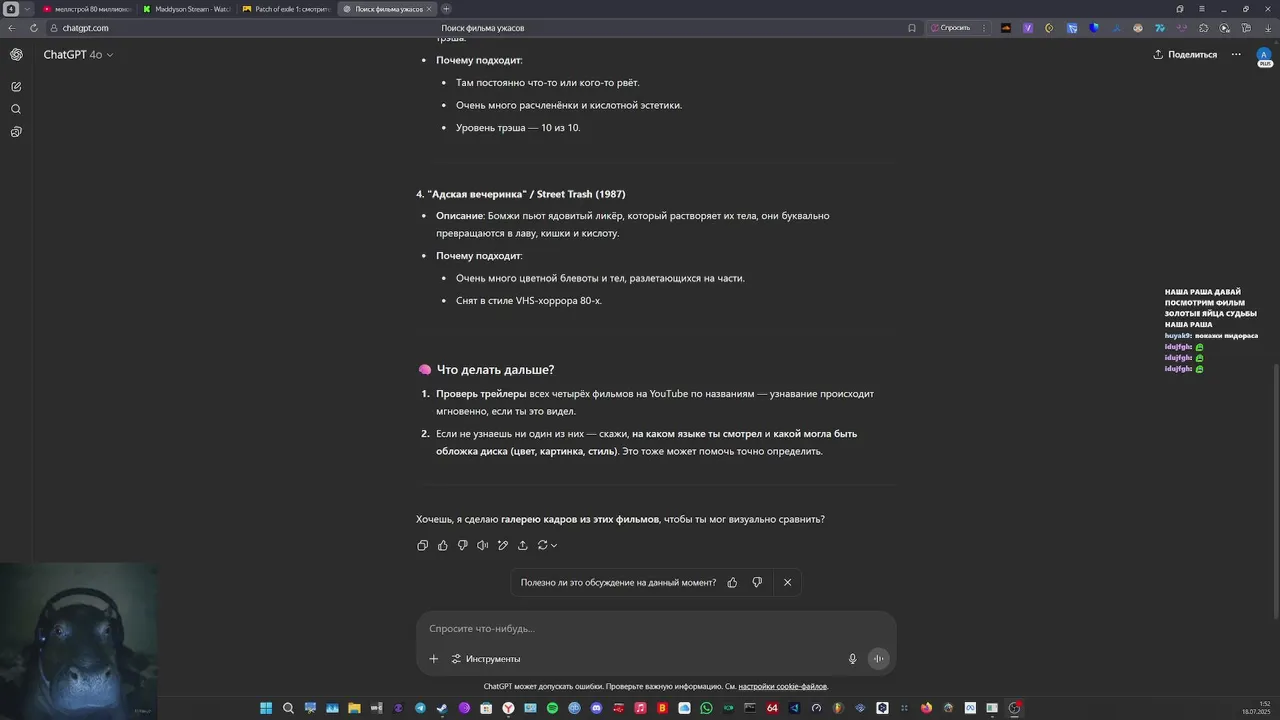Click 'Уровень трэша — 10 из 10.' line
1280x720 pixels.
518,128
